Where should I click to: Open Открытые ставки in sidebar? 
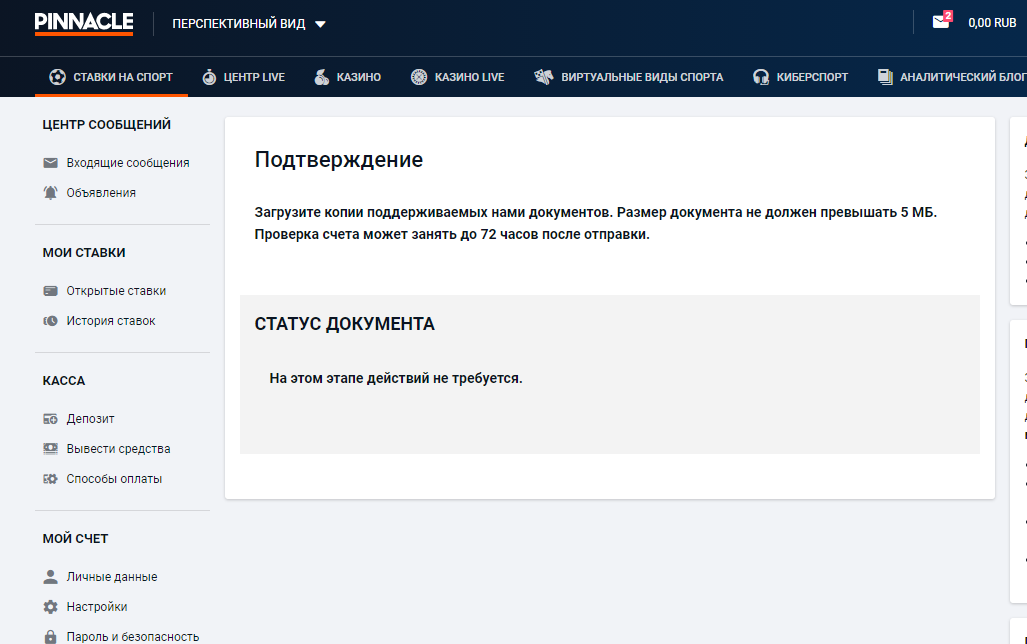tap(116, 291)
